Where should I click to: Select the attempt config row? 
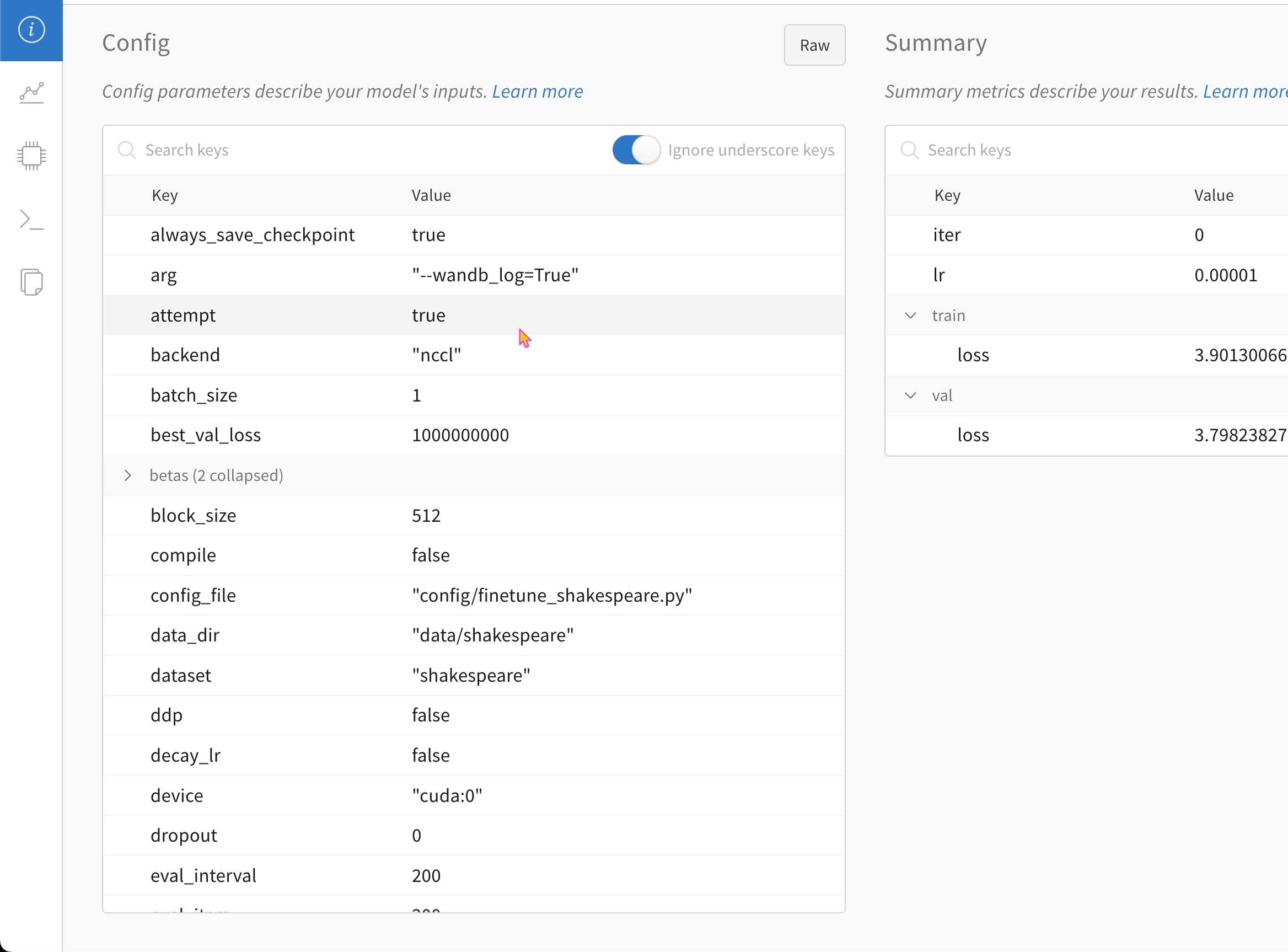(x=183, y=315)
